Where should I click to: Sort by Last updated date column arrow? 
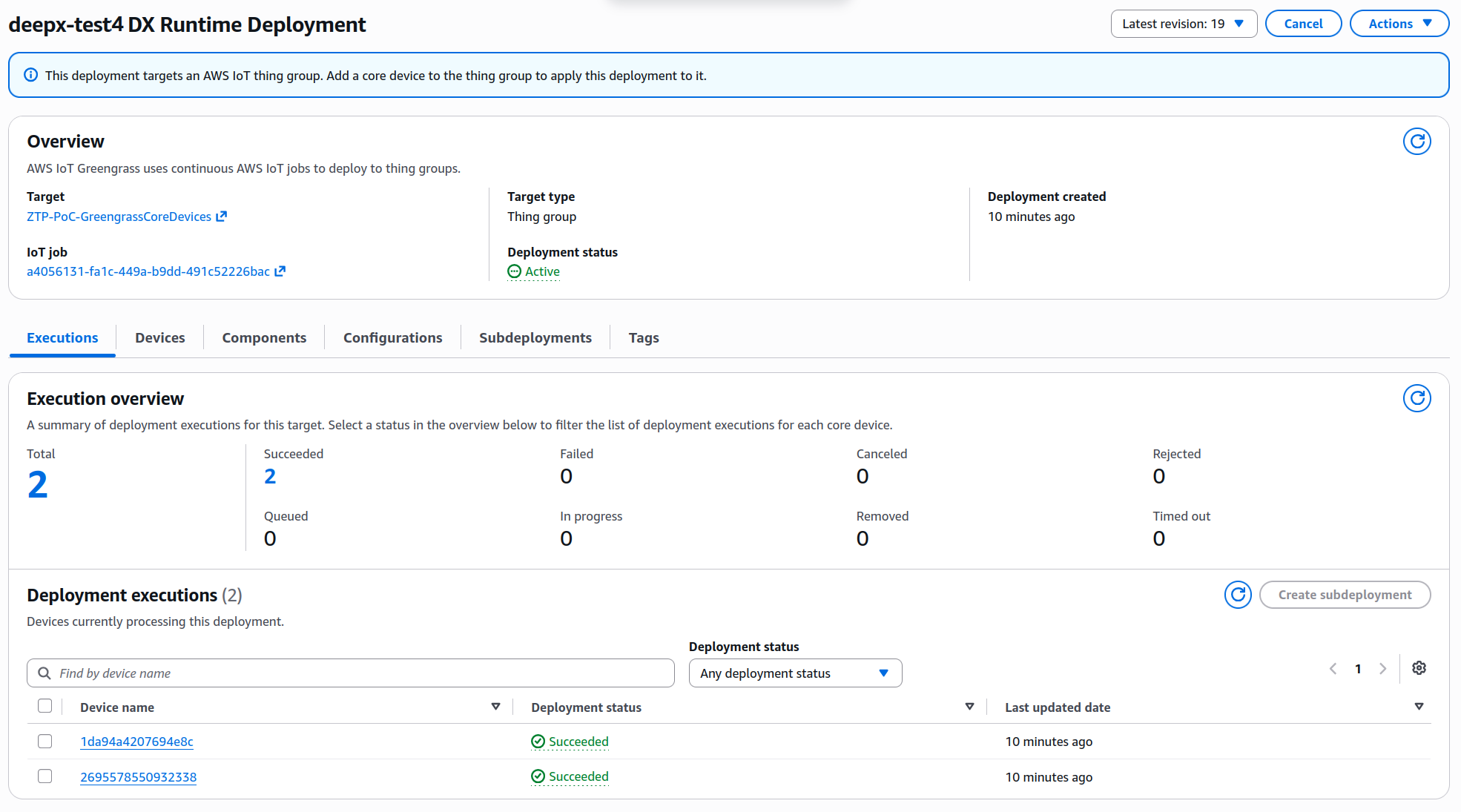(x=1419, y=707)
